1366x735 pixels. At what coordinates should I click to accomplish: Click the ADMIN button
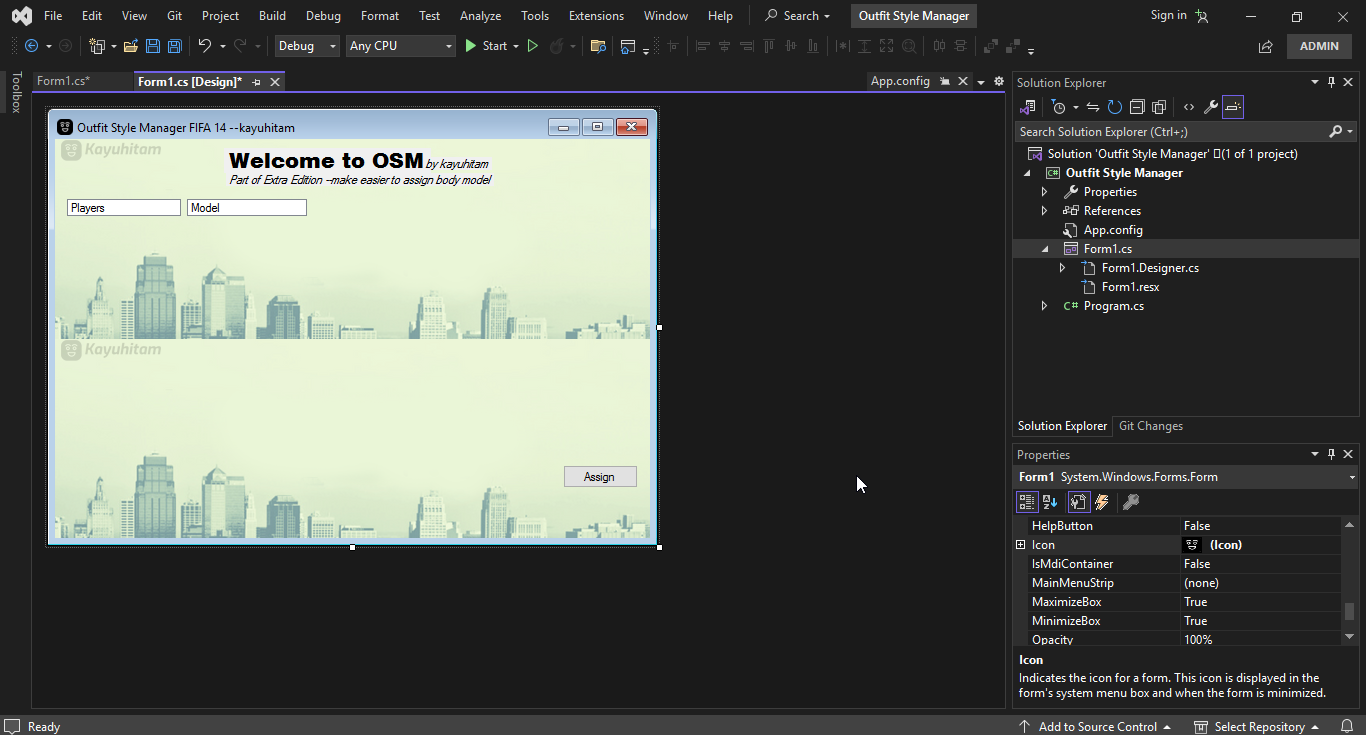tap(1319, 46)
